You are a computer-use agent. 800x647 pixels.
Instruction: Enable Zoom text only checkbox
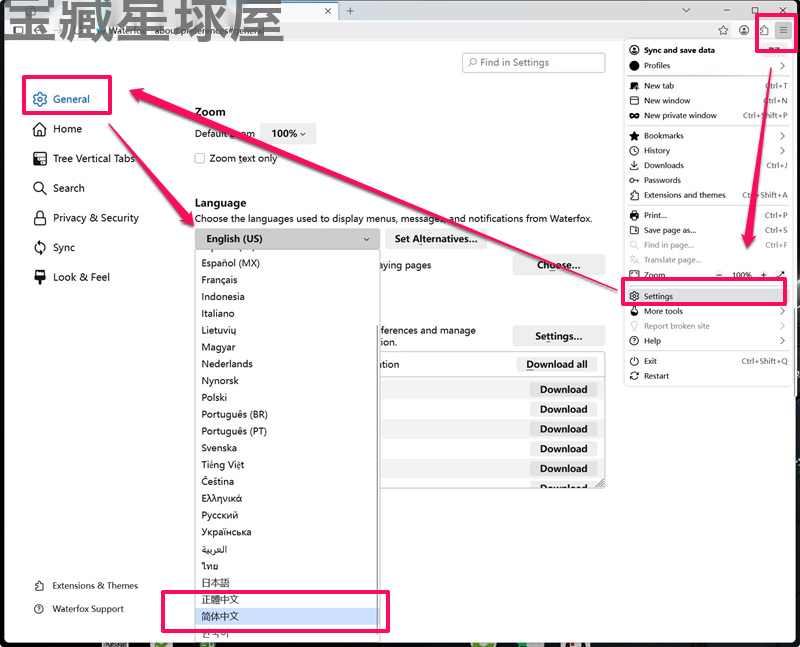199,158
